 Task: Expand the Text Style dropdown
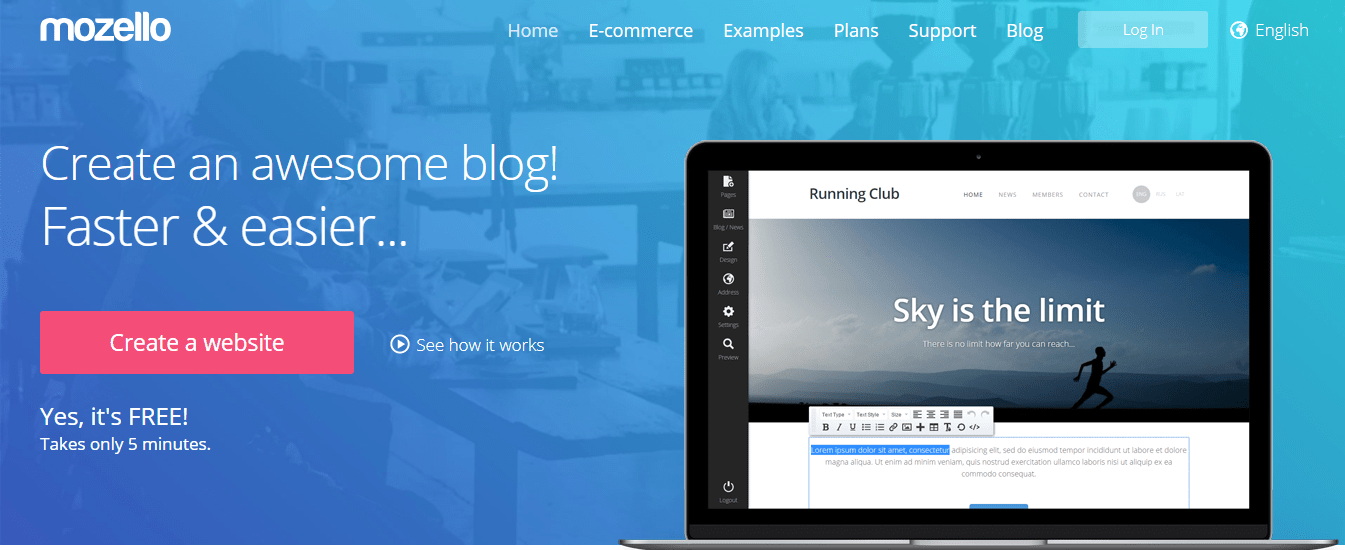tap(869, 414)
